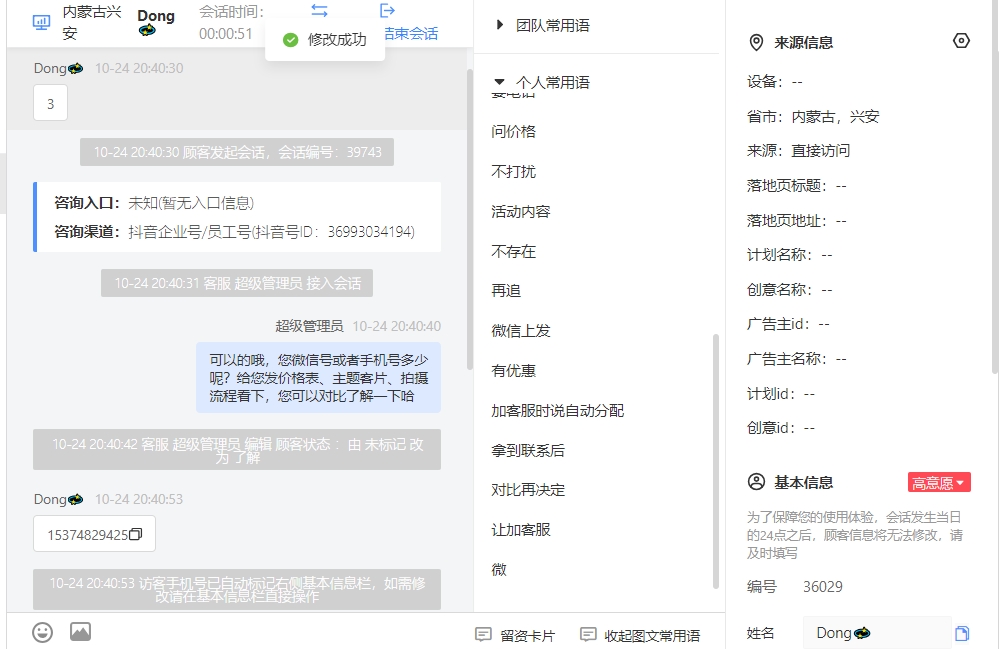Click the computer monitor icon beside 内蒙古兴安
This screenshot has width=999, height=649.
[x=41, y=23]
